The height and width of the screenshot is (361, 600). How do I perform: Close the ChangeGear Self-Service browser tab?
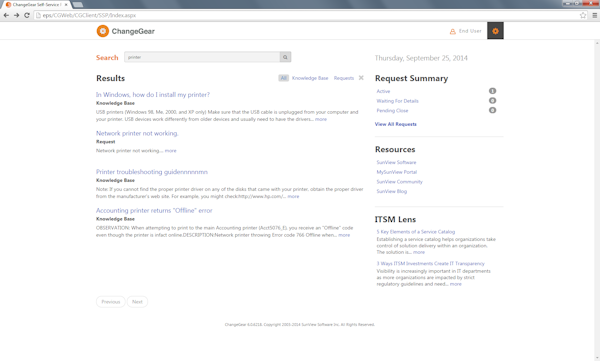click(x=66, y=5)
